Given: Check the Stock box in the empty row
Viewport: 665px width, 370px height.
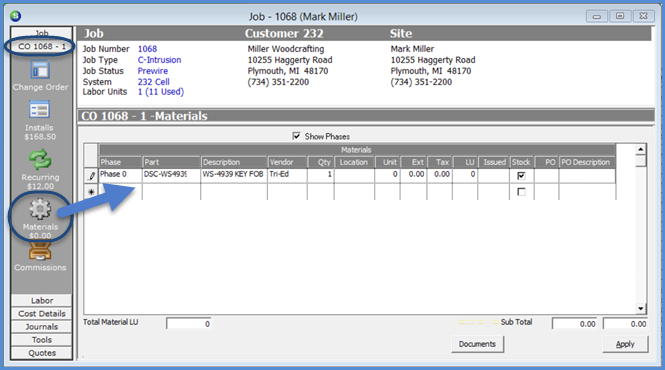Looking at the screenshot, I should click(521, 192).
